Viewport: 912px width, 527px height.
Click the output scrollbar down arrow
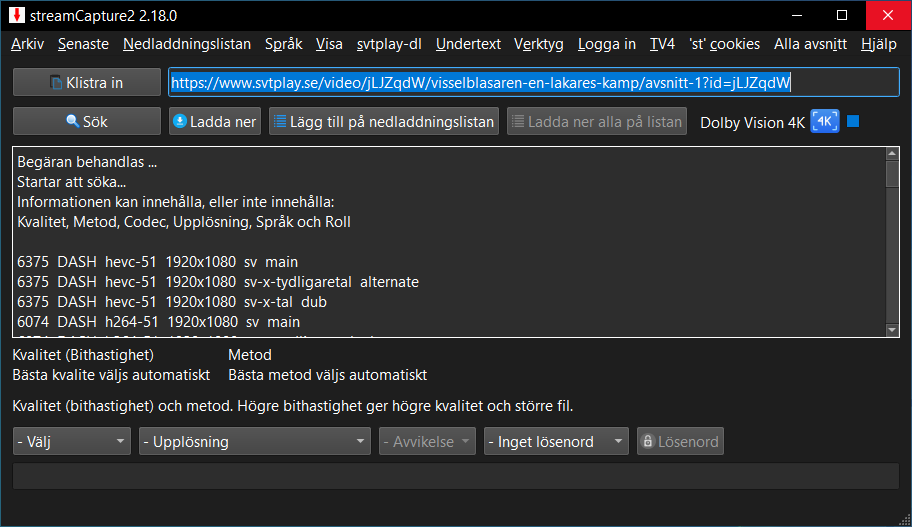point(892,330)
